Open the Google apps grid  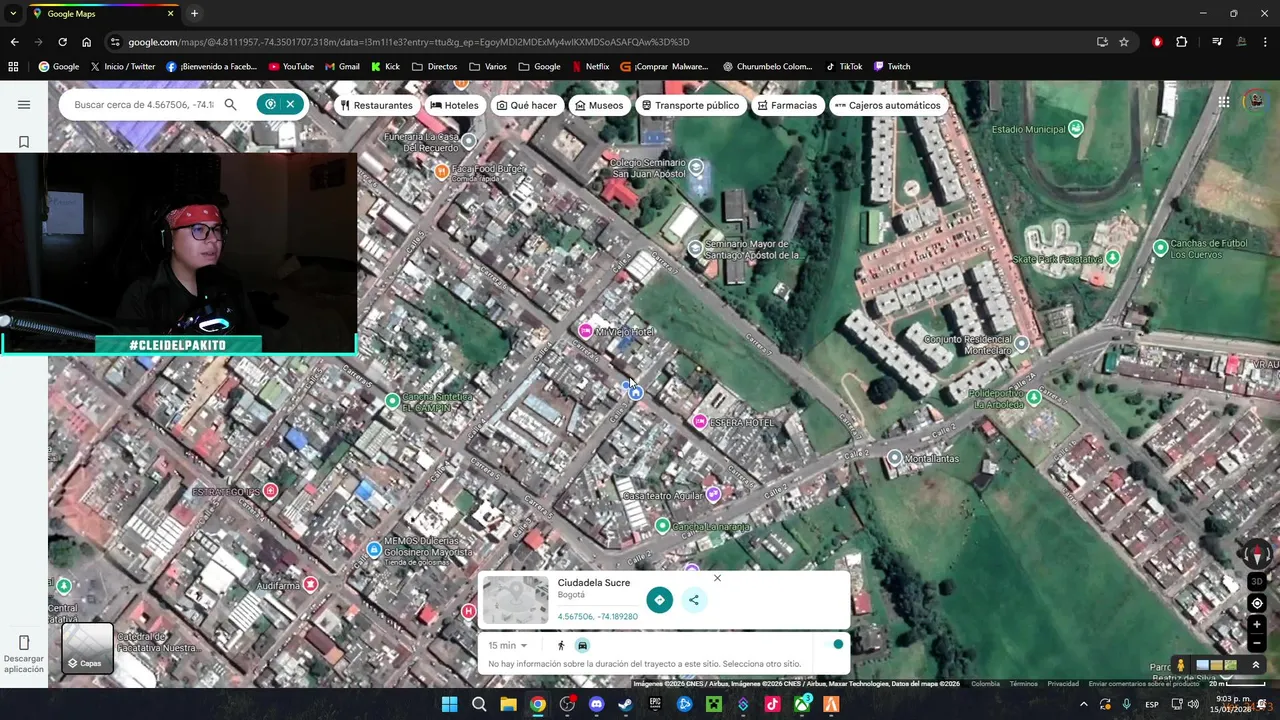(x=1224, y=102)
